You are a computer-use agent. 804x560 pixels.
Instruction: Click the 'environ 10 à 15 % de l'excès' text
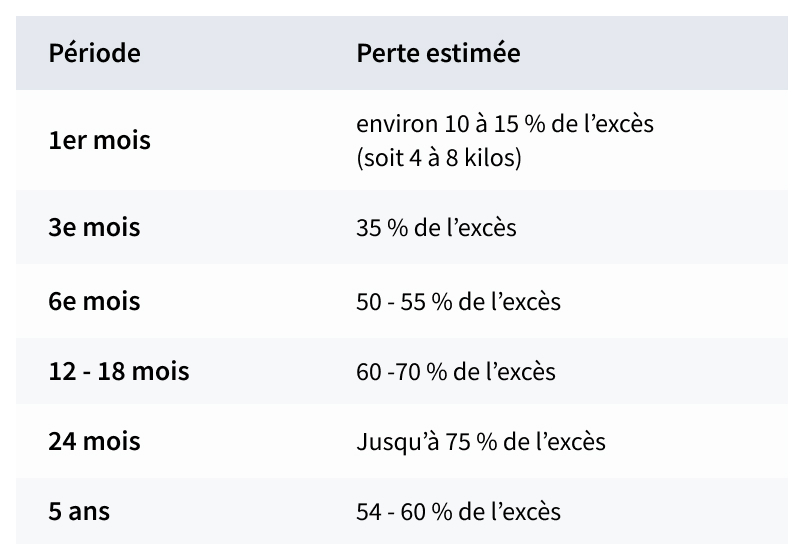(x=505, y=124)
